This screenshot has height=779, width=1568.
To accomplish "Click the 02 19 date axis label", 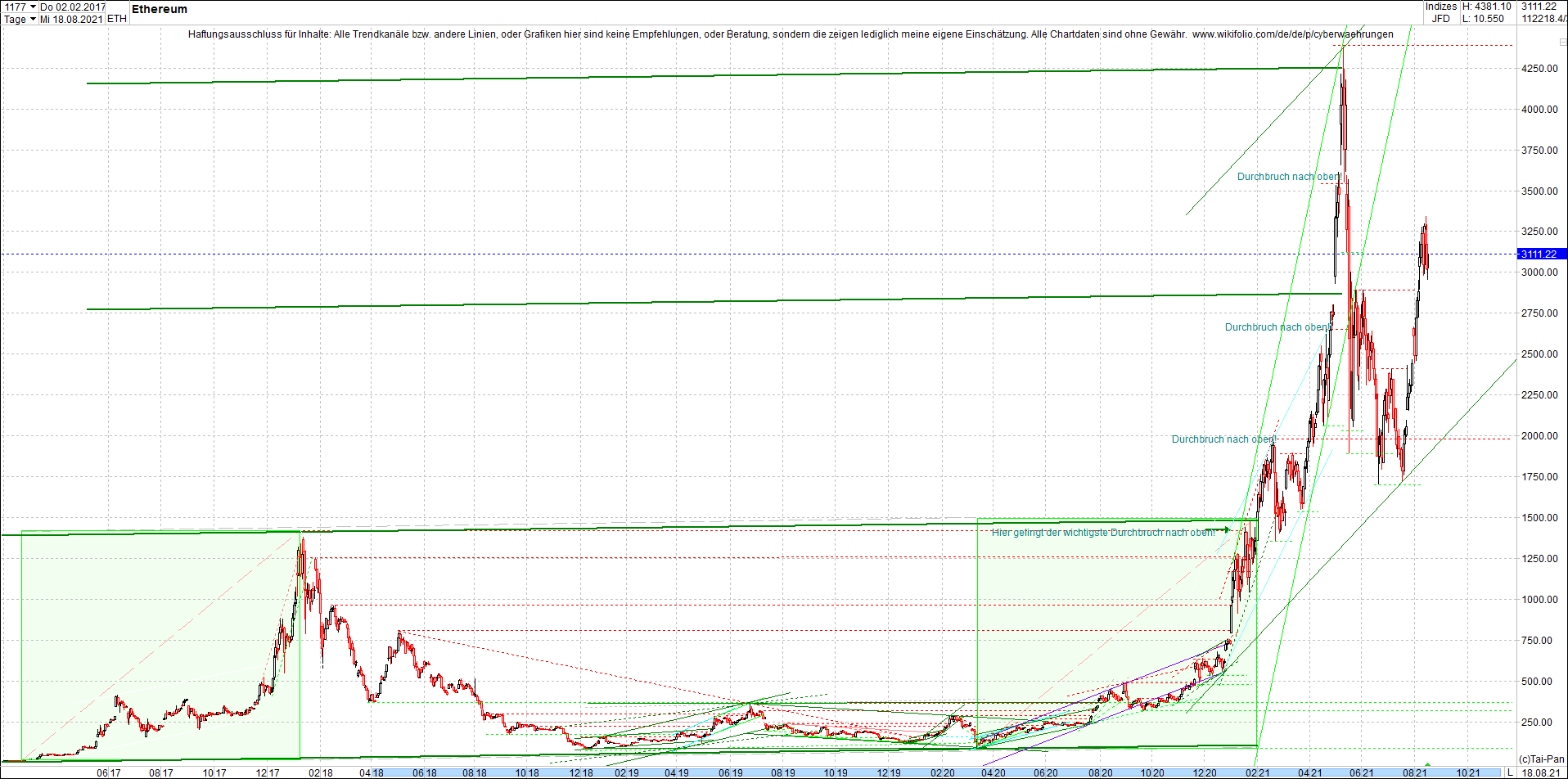I will pyautogui.click(x=627, y=773).
